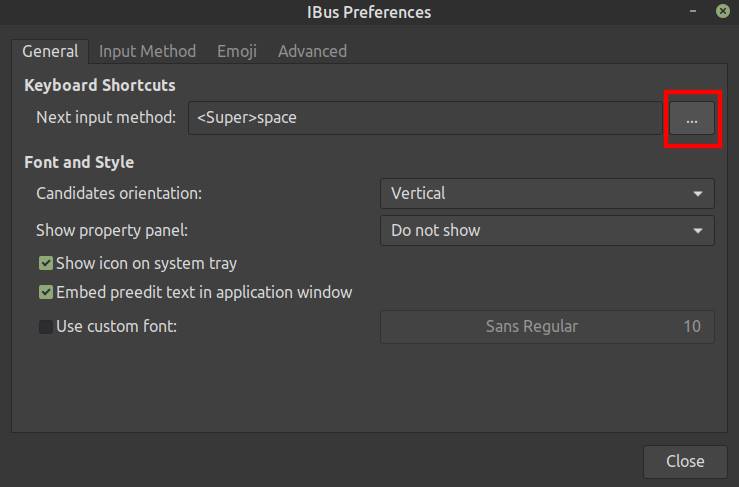The width and height of the screenshot is (739, 487).
Task: Click the Sans Regular font chooser button
Action: tap(547, 326)
